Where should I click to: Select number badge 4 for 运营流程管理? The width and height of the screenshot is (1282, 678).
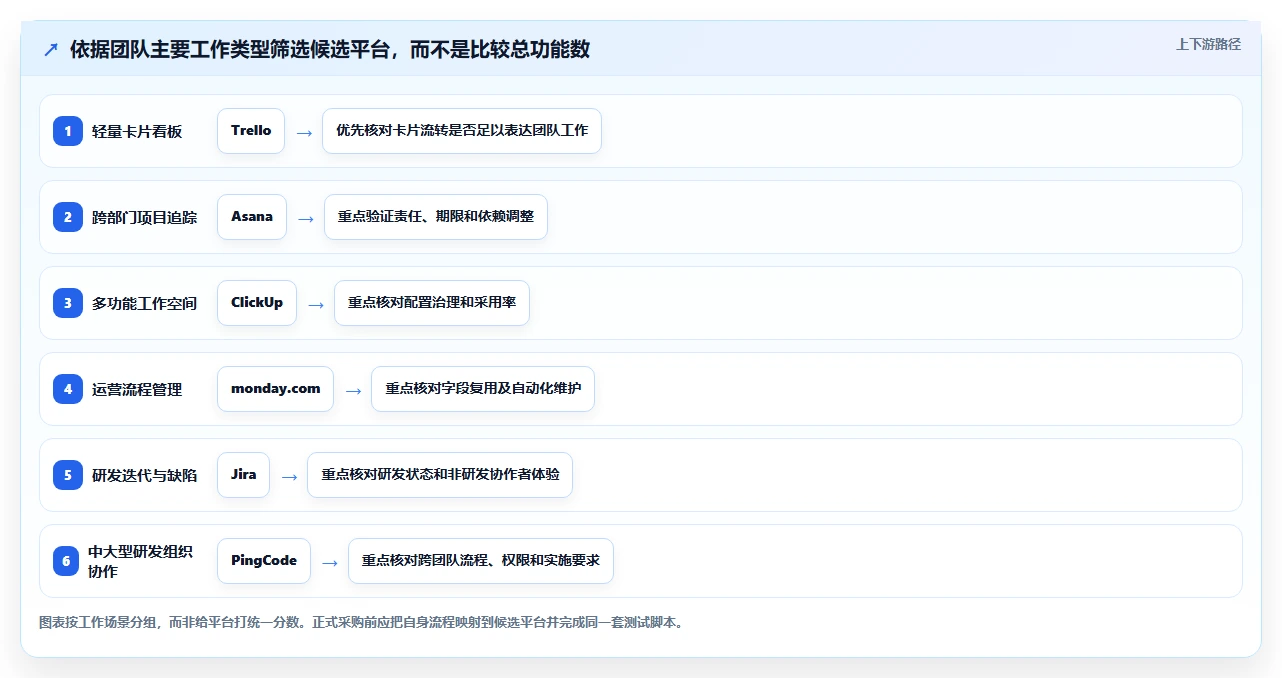68,389
